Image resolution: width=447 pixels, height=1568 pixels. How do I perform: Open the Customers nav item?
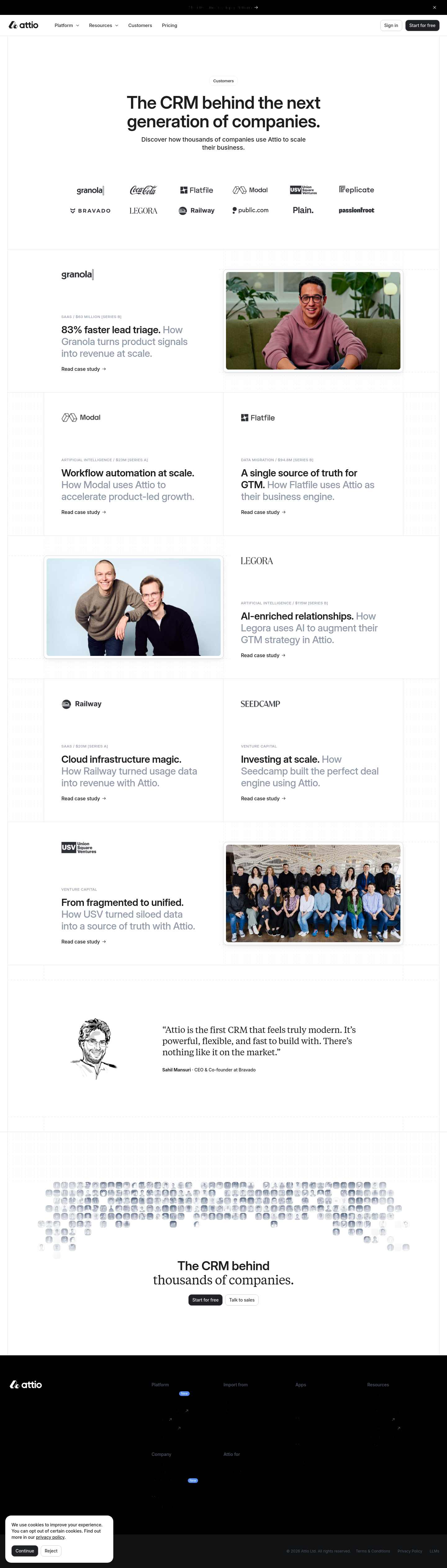140,25
